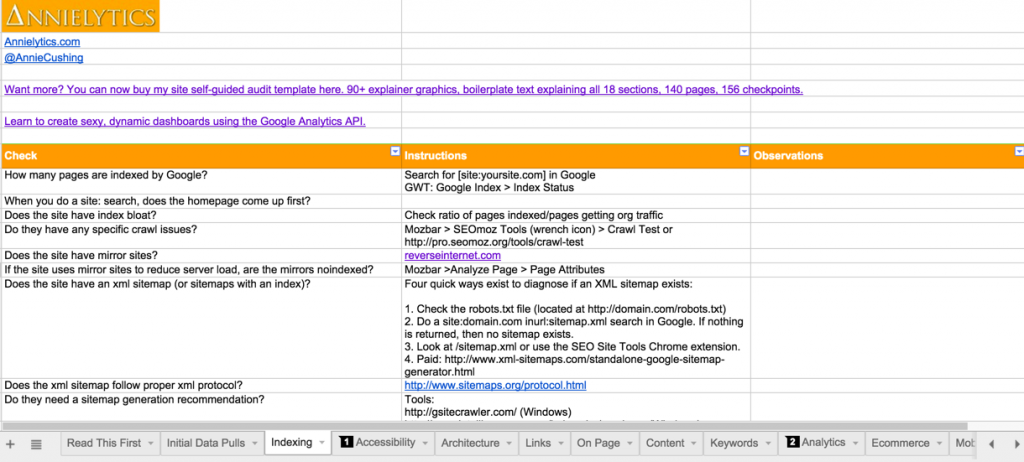
Task: Open the filter icon in the Check header
Action: pos(394,152)
